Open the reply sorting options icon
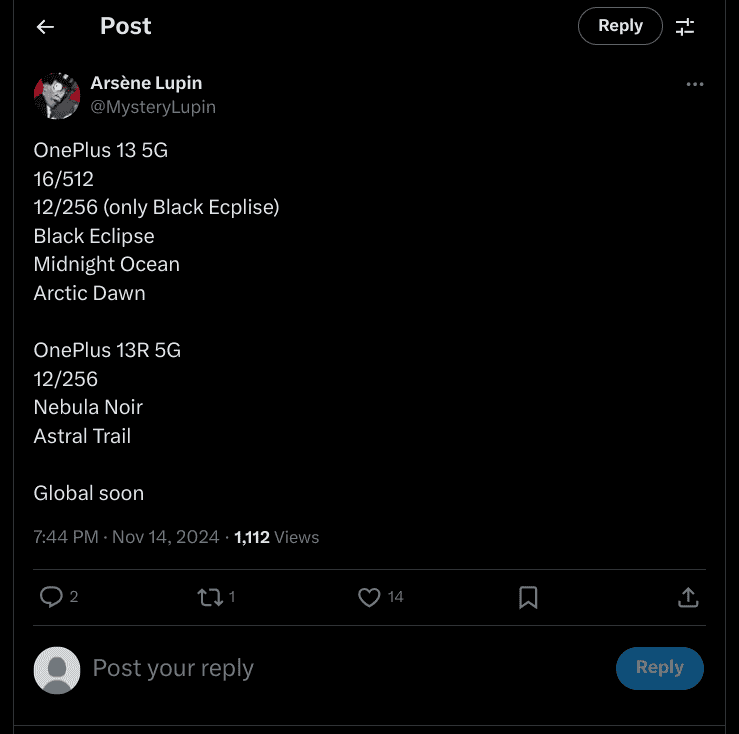This screenshot has height=734, width=739. [x=685, y=27]
